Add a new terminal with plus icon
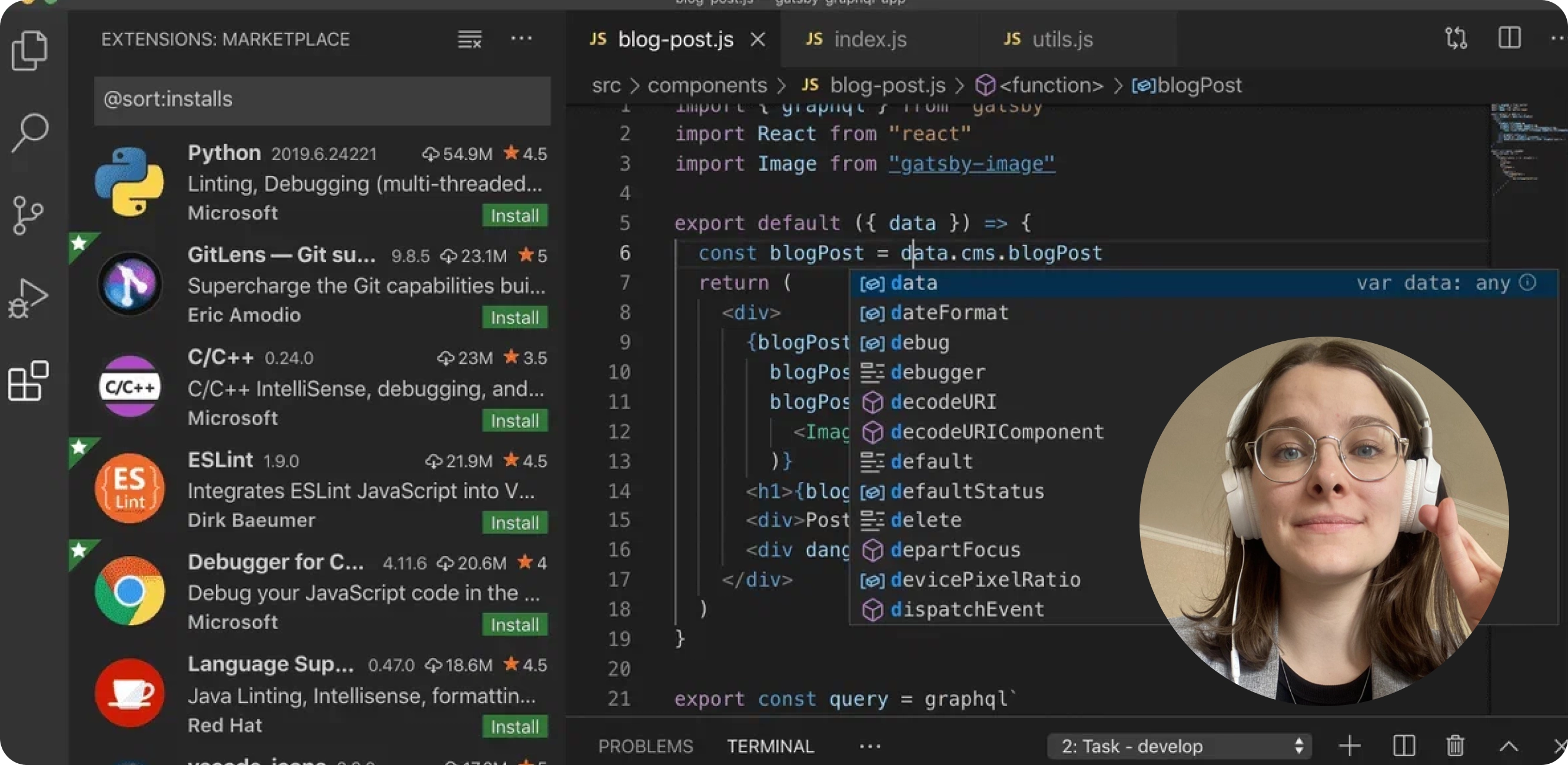This screenshot has width=1568, height=765. point(1349,746)
